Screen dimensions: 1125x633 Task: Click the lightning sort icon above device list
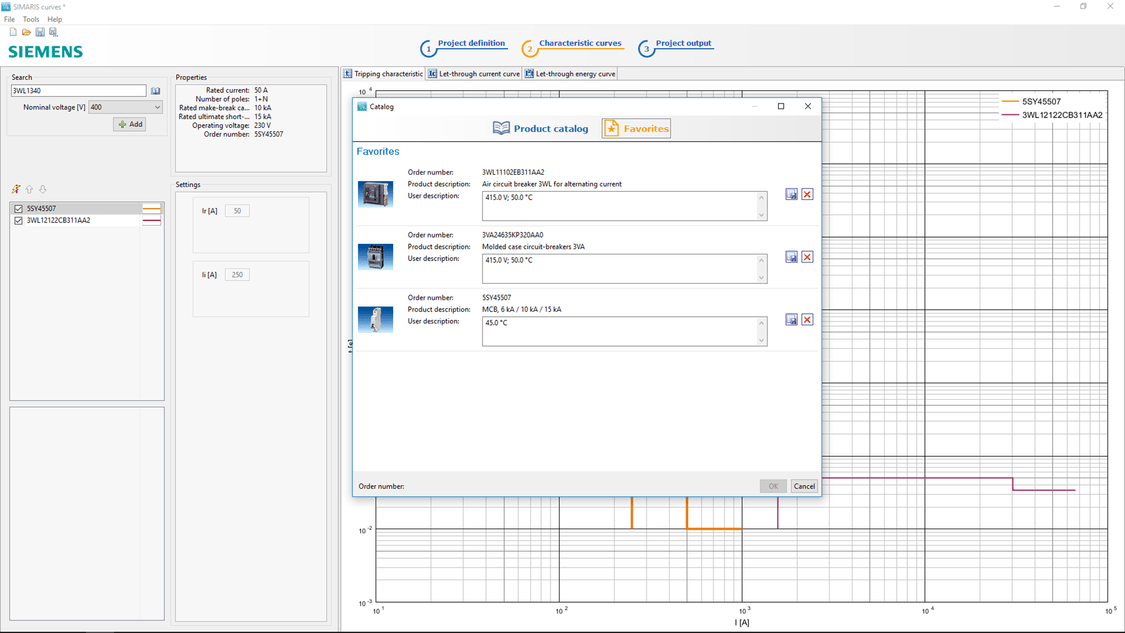point(16,189)
